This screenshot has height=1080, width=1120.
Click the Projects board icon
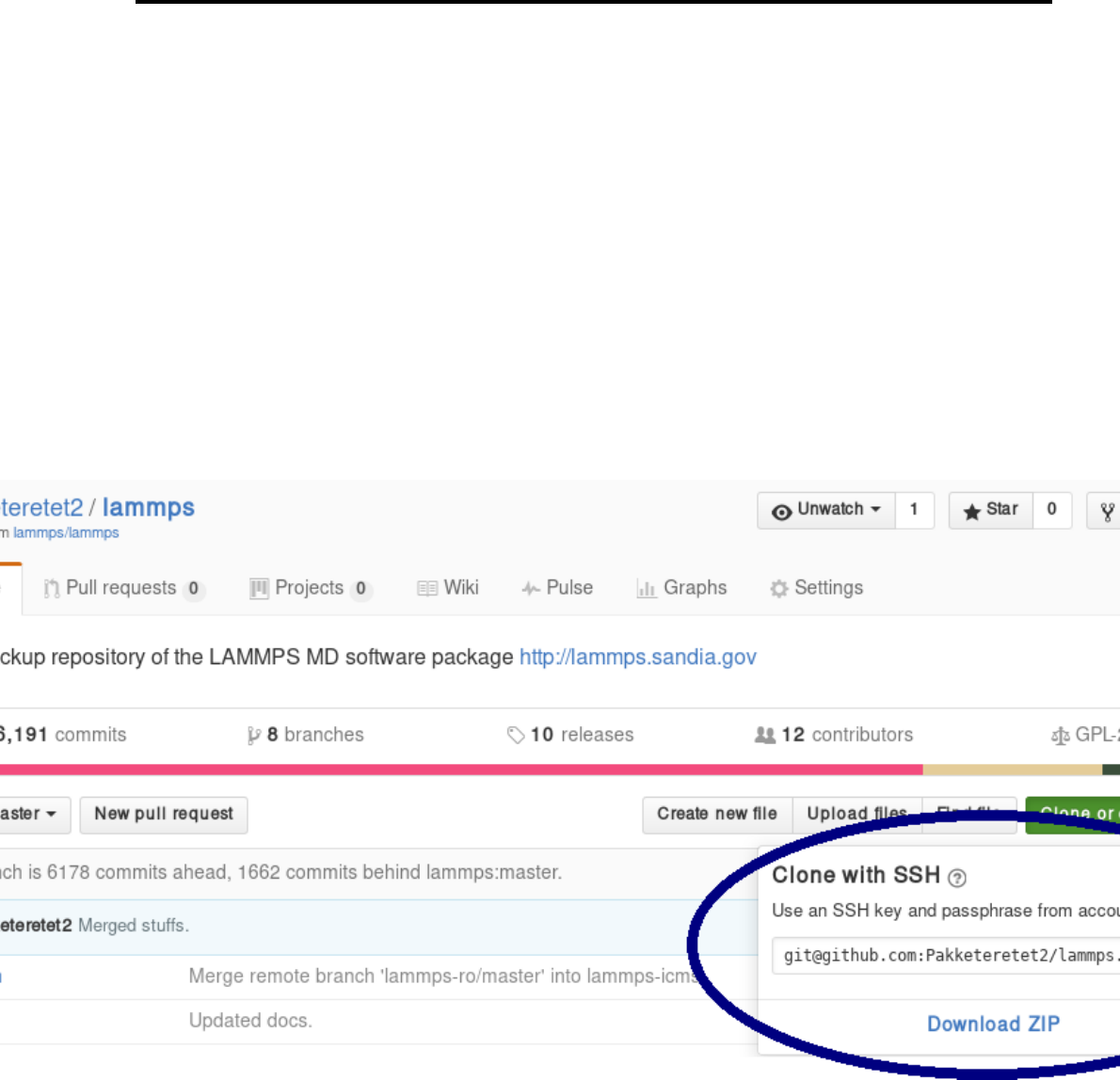[259, 588]
